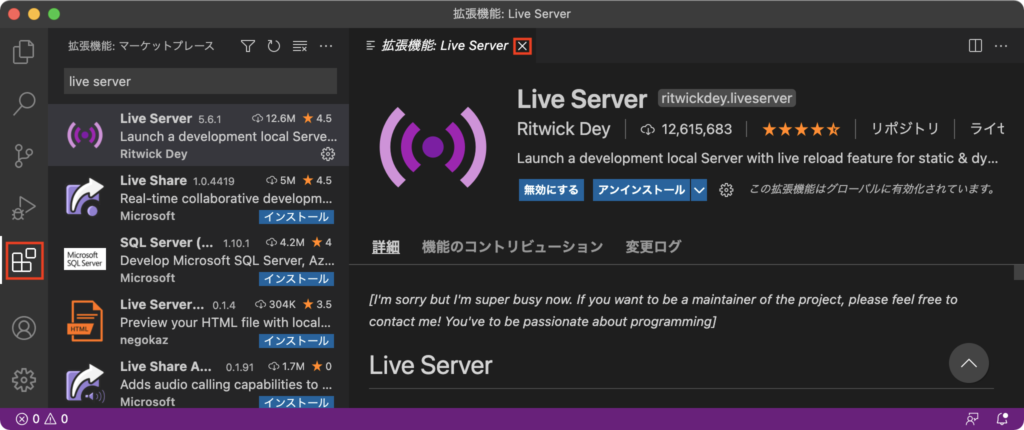
Task: Clear extensions search results icon
Action: pos(300,46)
